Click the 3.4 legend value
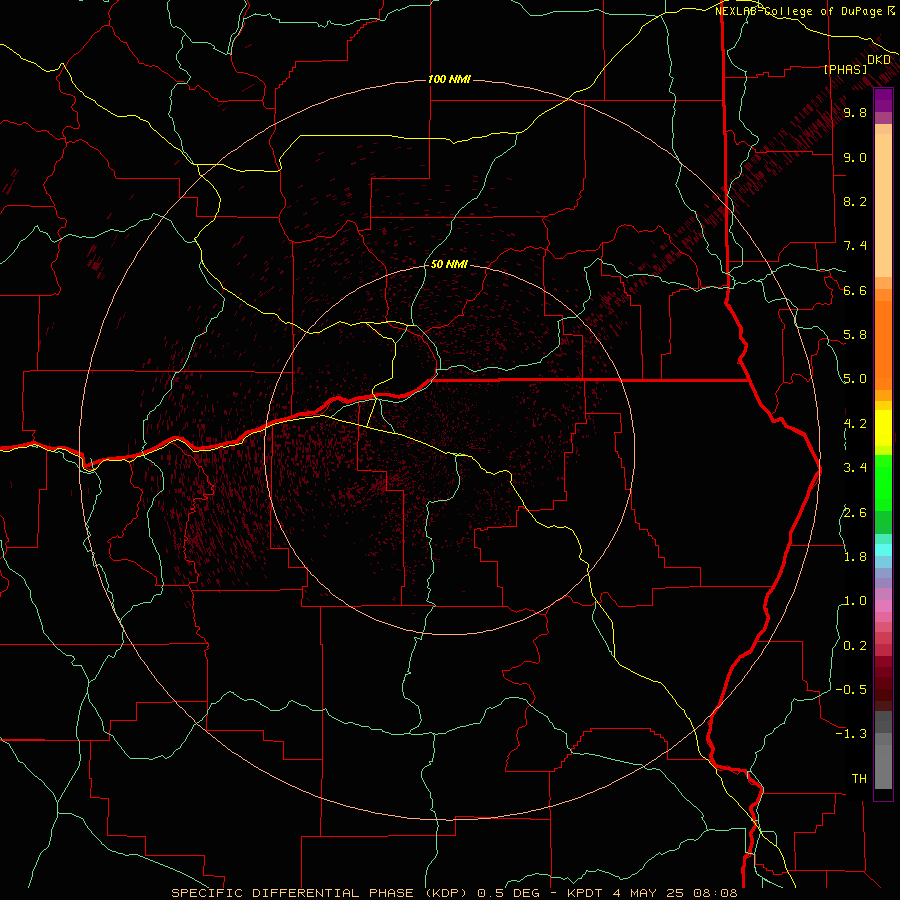The image size is (900, 900). pyautogui.click(x=855, y=468)
